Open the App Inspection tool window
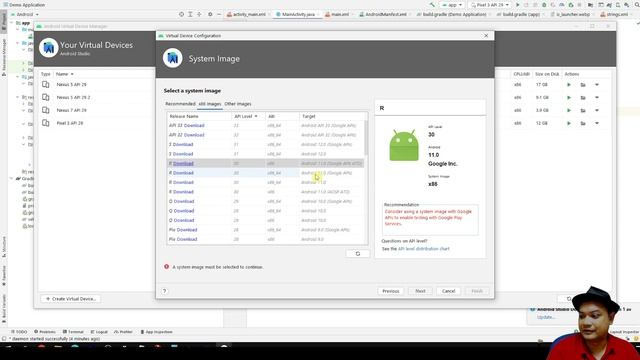This screenshot has width=640, height=360. [156, 332]
